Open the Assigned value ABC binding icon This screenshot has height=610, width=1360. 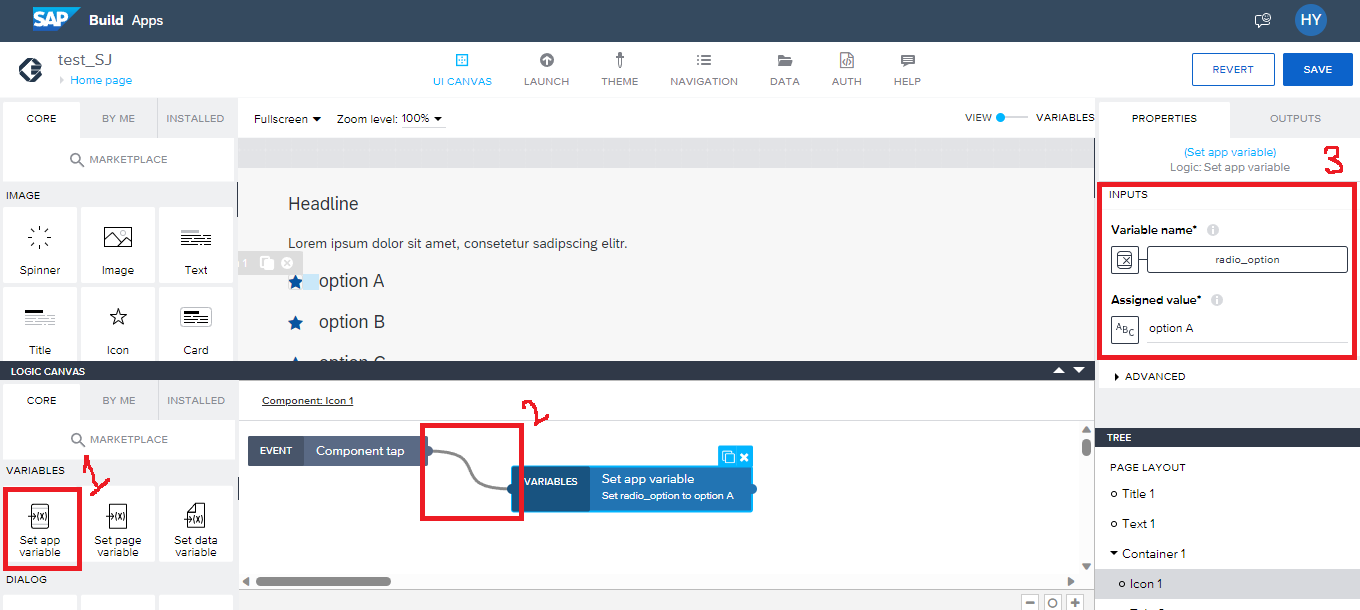click(1125, 329)
